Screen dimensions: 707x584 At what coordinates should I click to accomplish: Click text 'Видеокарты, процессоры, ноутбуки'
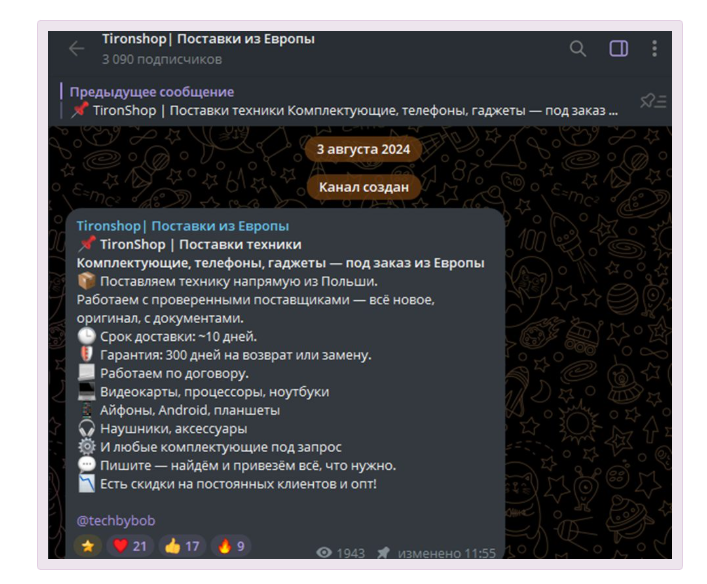click(215, 392)
